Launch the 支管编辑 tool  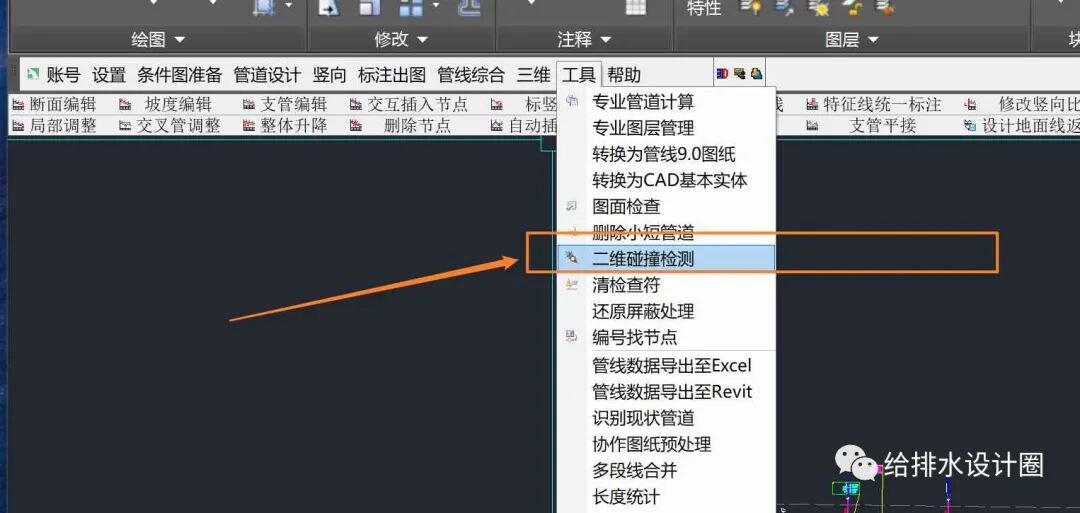point(285,105)
